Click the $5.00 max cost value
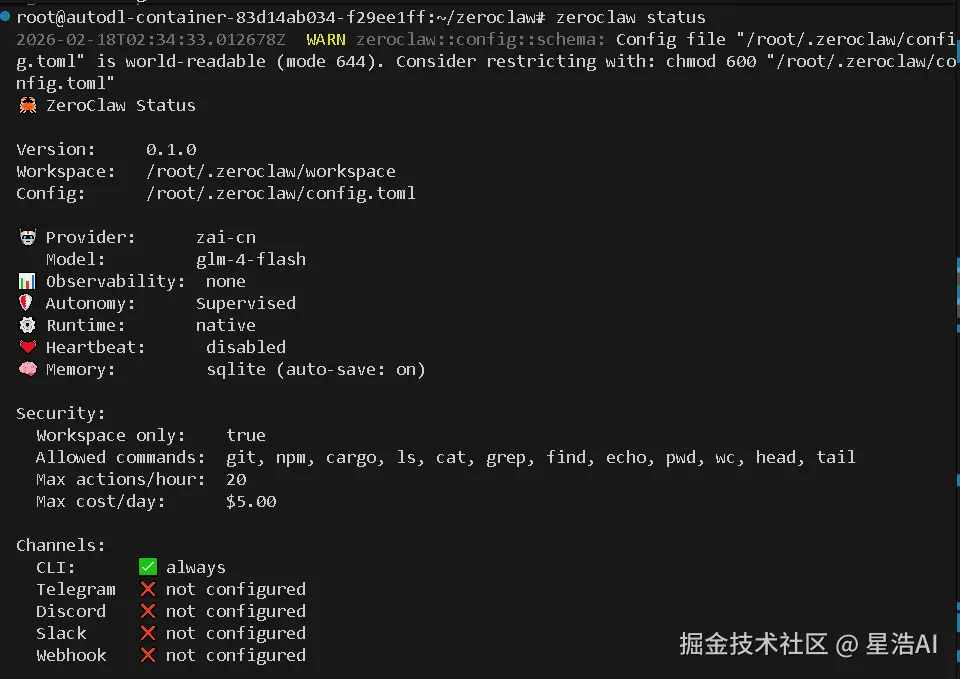The height and width of the screenshot is (679, 960). point(251,501)
